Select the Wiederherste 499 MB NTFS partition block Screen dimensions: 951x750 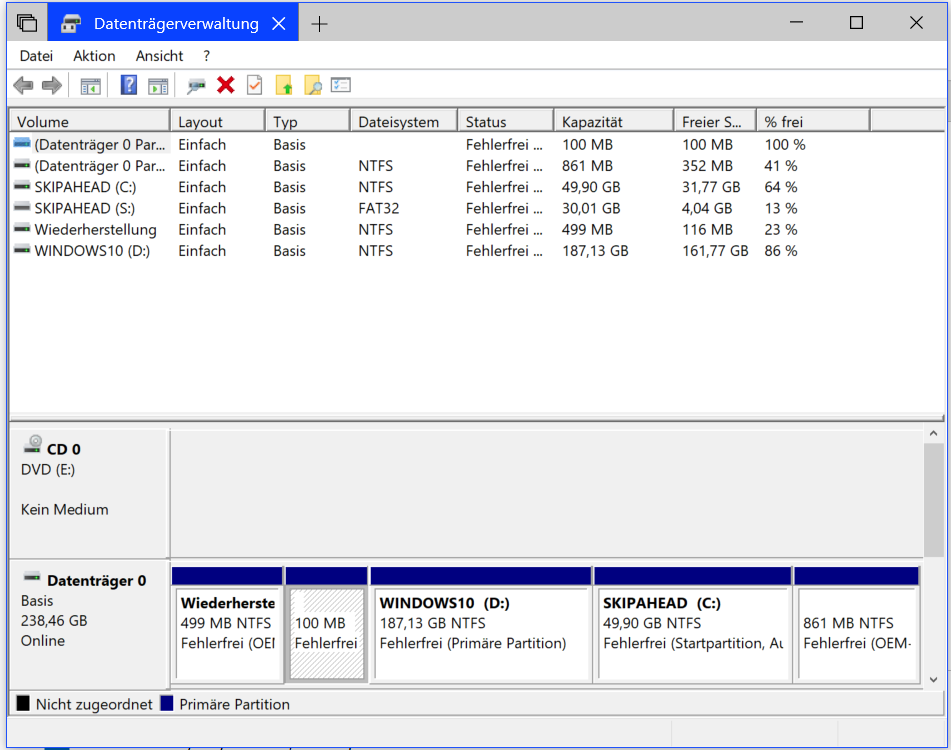coord(227,625)
